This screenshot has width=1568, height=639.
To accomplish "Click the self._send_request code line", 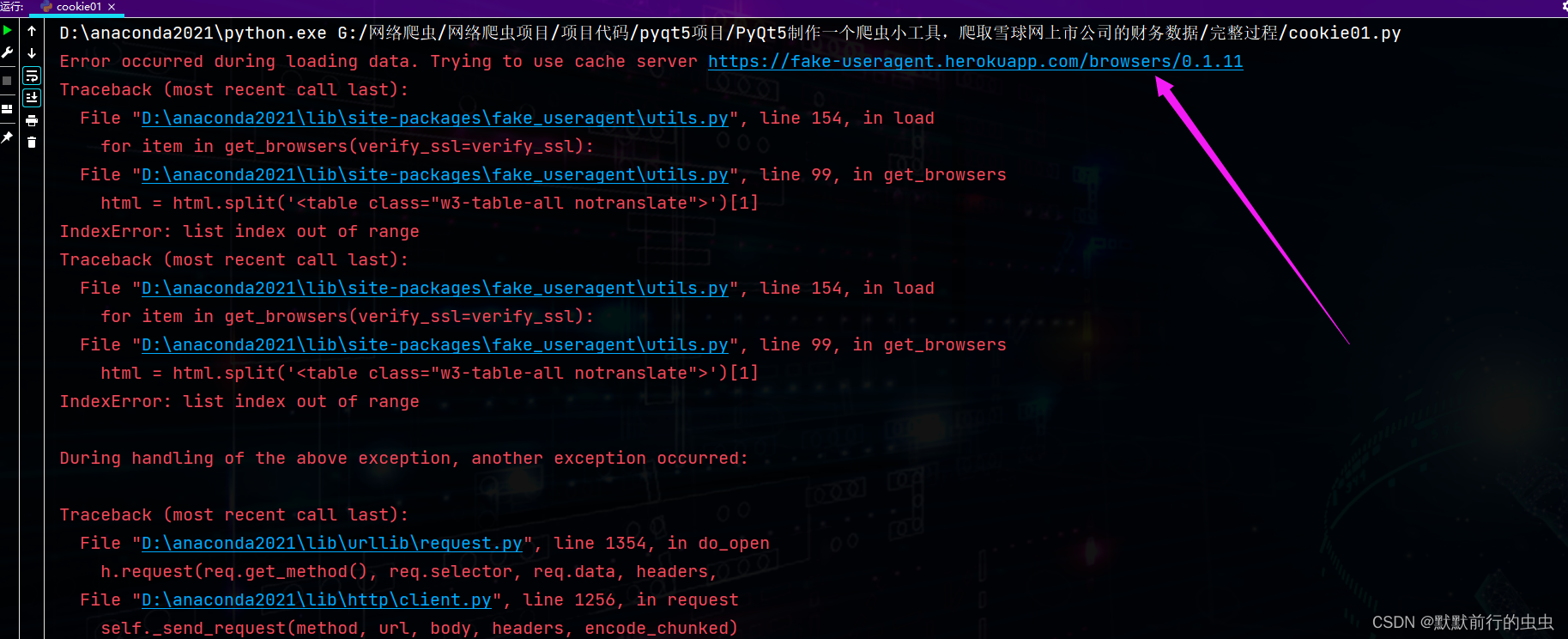I will (419, 628).
